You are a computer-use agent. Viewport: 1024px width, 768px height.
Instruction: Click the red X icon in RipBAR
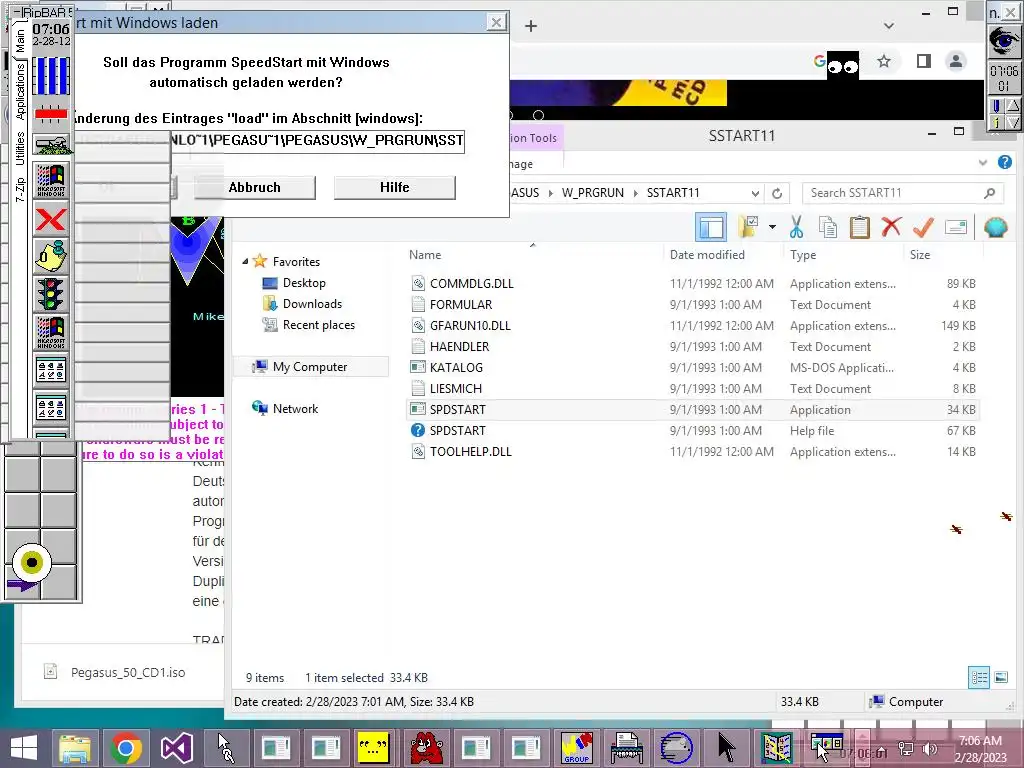pyautogui.click(x=51, y=219)
